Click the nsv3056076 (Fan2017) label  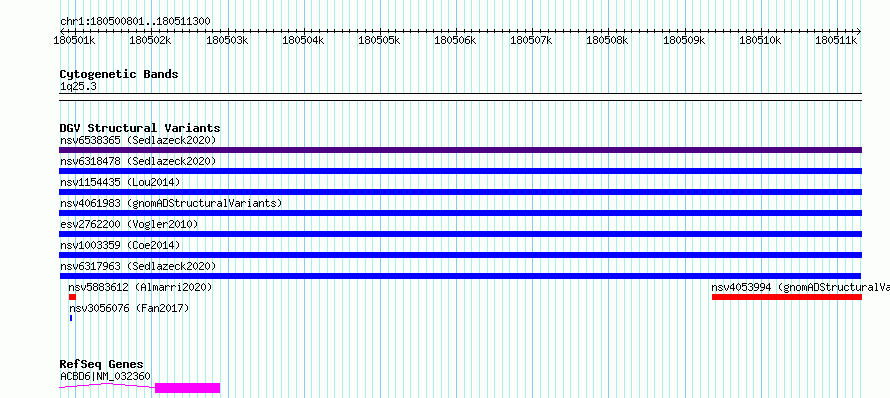(129, 308)
